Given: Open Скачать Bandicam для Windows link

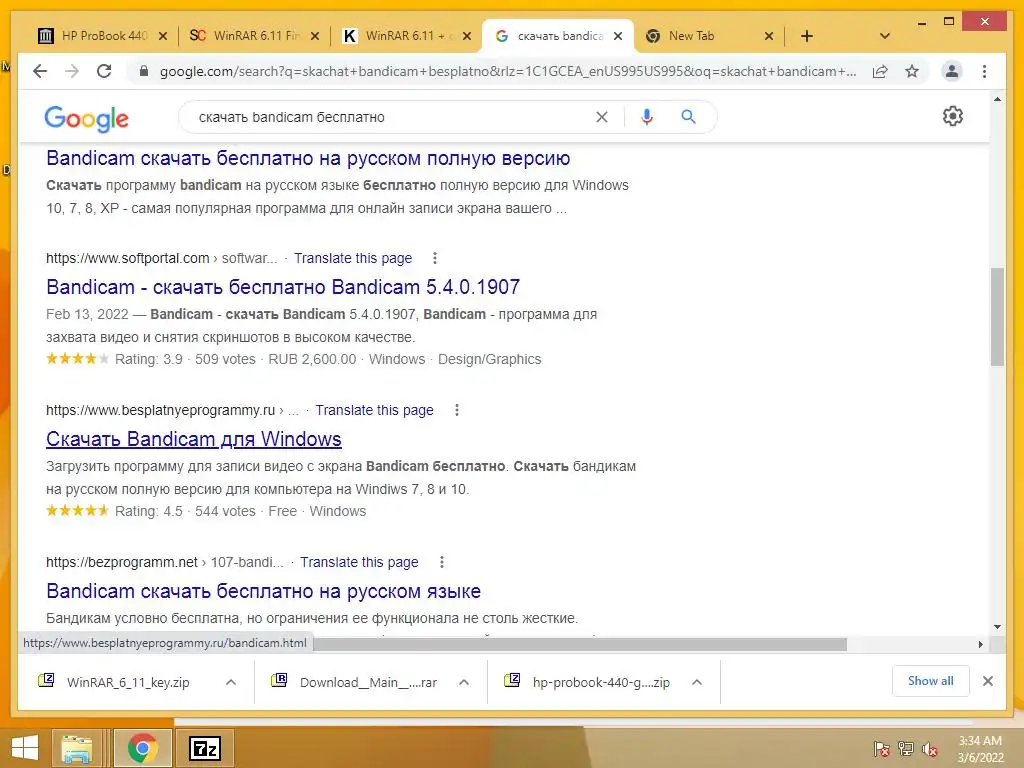Looking at the screenshot, I should 193,439.
